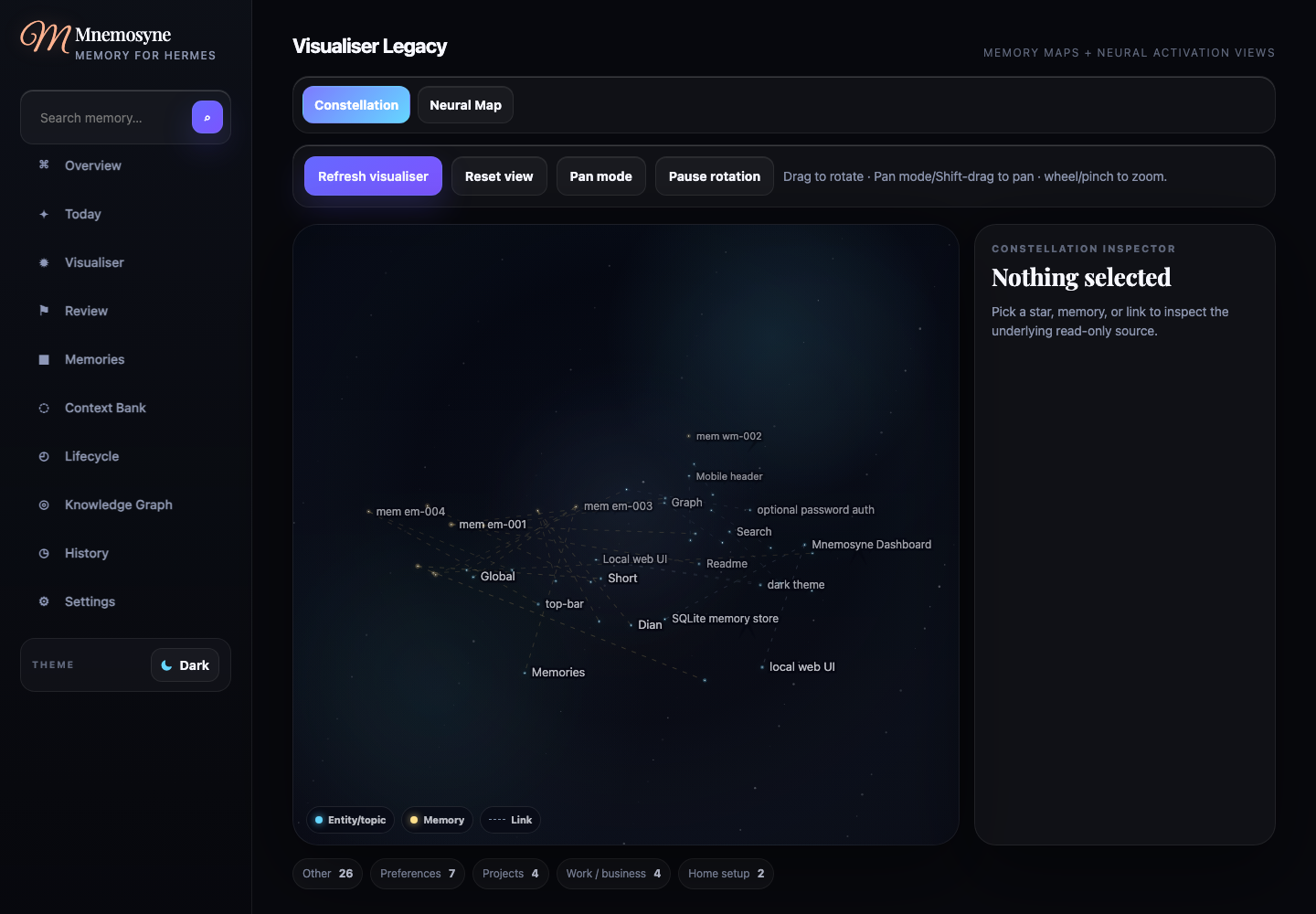Select the Other 26 category chip
The image size is (1316, 914).
coord(327,874)
